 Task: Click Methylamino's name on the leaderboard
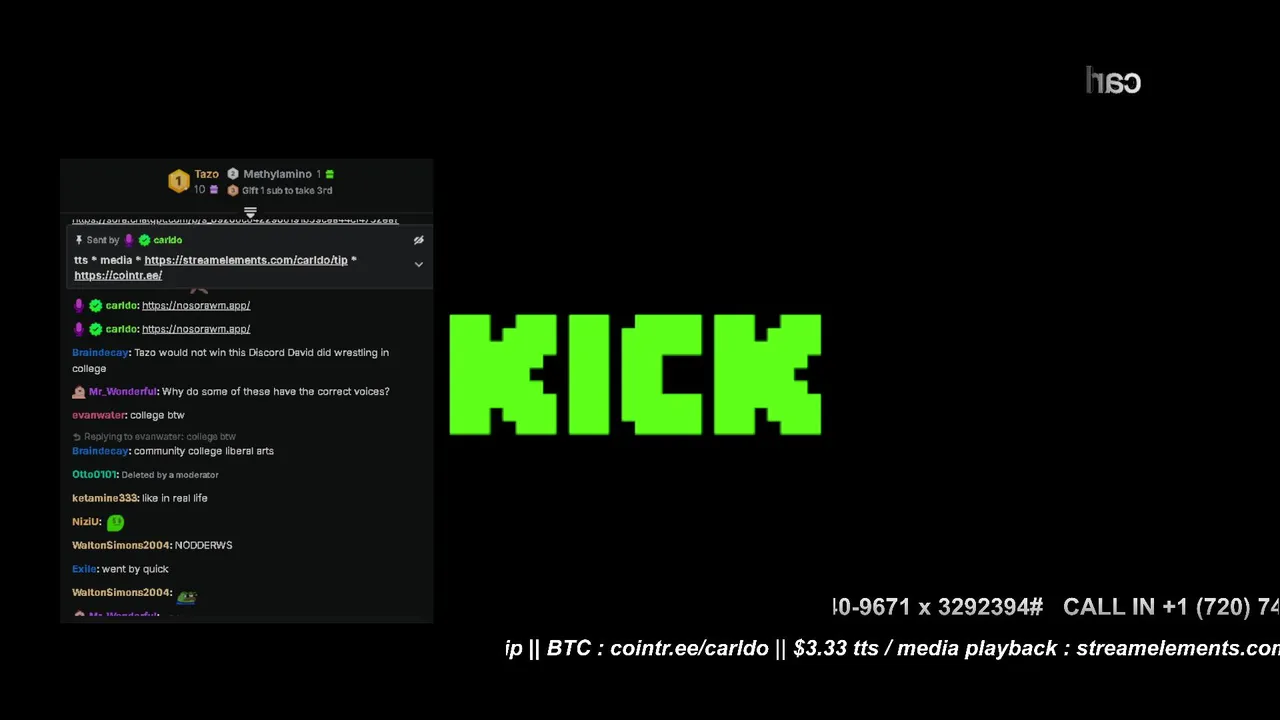(278, 174)
